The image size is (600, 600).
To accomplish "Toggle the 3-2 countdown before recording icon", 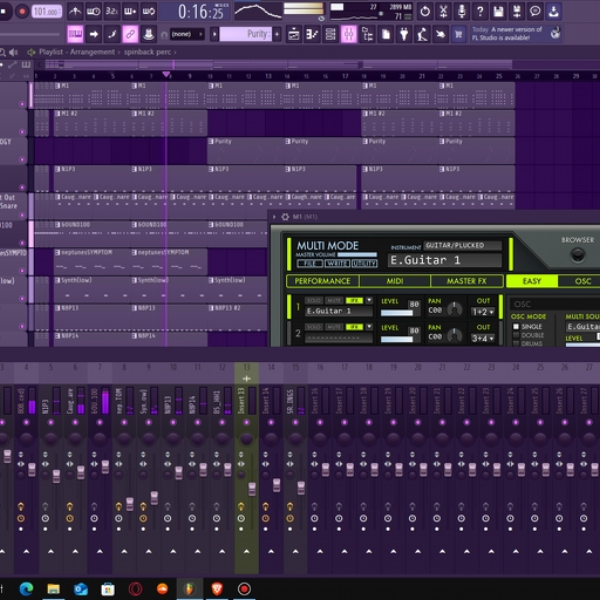I will pyautogui.click(x=112, y=11).
